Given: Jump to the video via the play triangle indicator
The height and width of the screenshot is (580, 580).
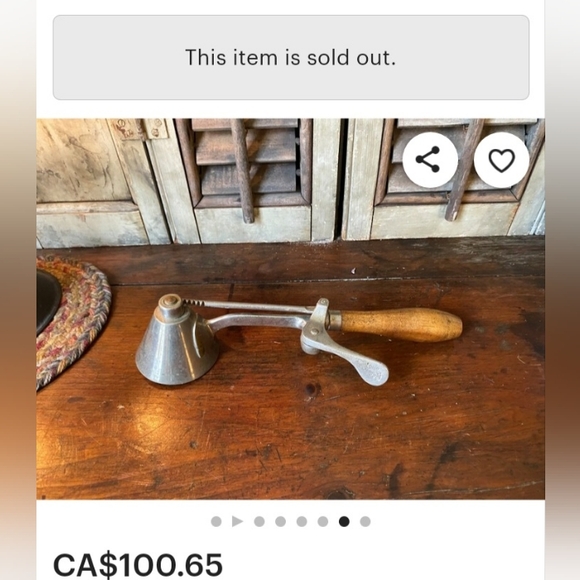Looking at the screenshot, I should tap(237, 522).
